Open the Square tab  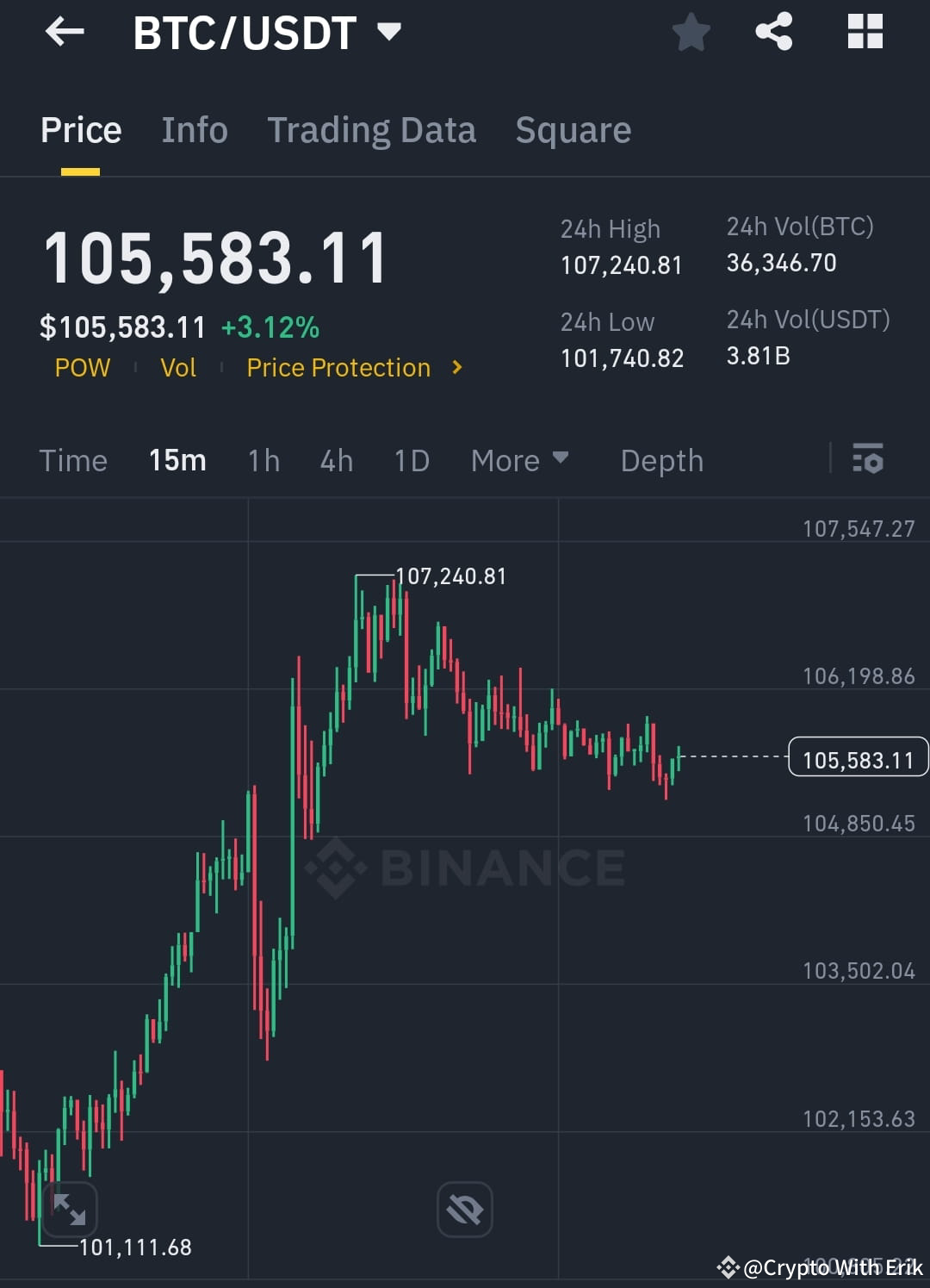tap(573, 129)
